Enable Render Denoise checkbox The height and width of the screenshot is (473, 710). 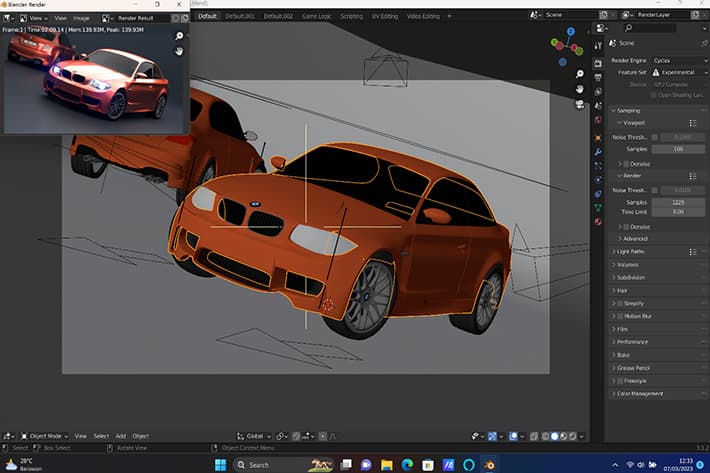627,227
